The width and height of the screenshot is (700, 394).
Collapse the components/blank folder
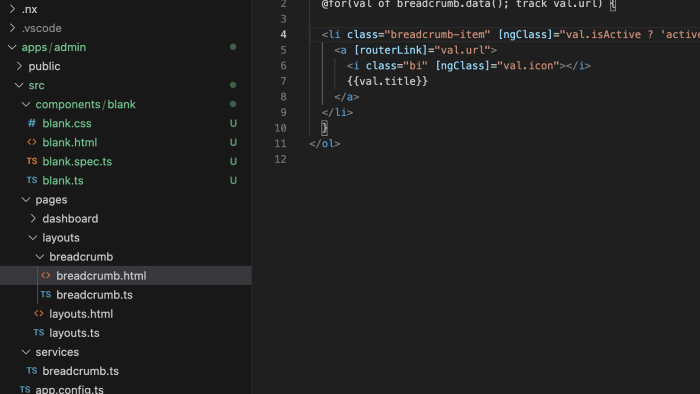point(26,104)
